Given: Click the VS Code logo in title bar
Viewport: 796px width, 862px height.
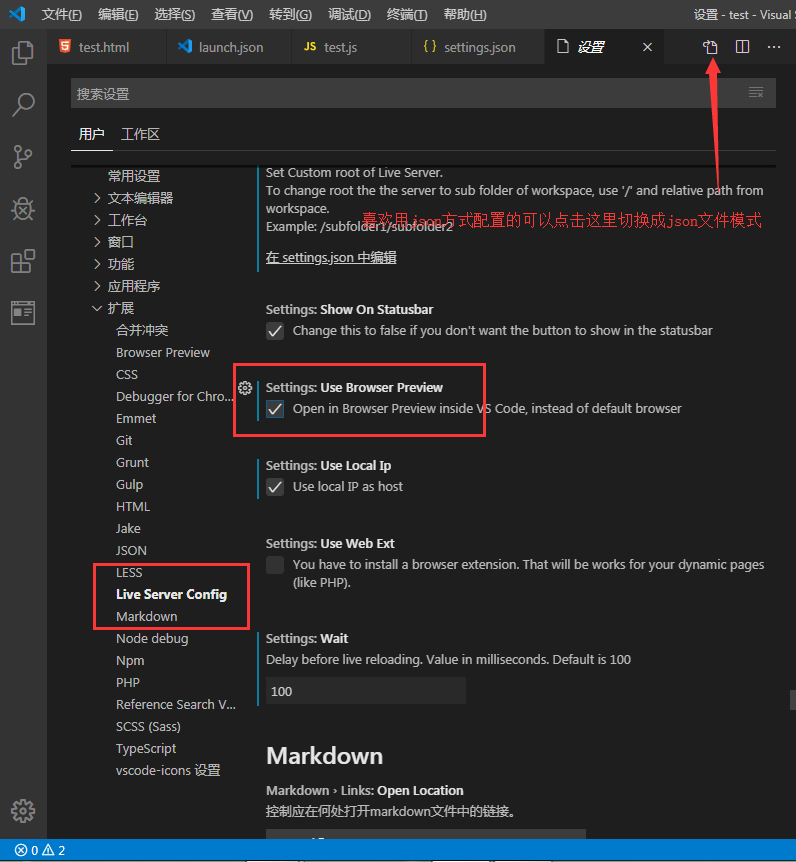Looking at the screenshot, I should point(17,14).
